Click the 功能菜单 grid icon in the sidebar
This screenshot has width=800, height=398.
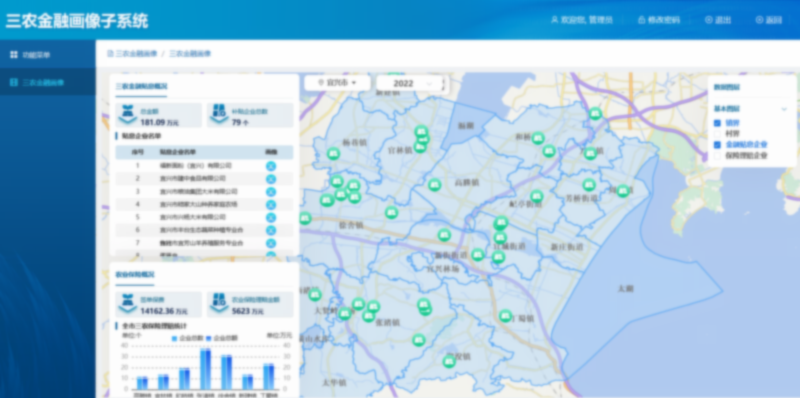point(14,55)
